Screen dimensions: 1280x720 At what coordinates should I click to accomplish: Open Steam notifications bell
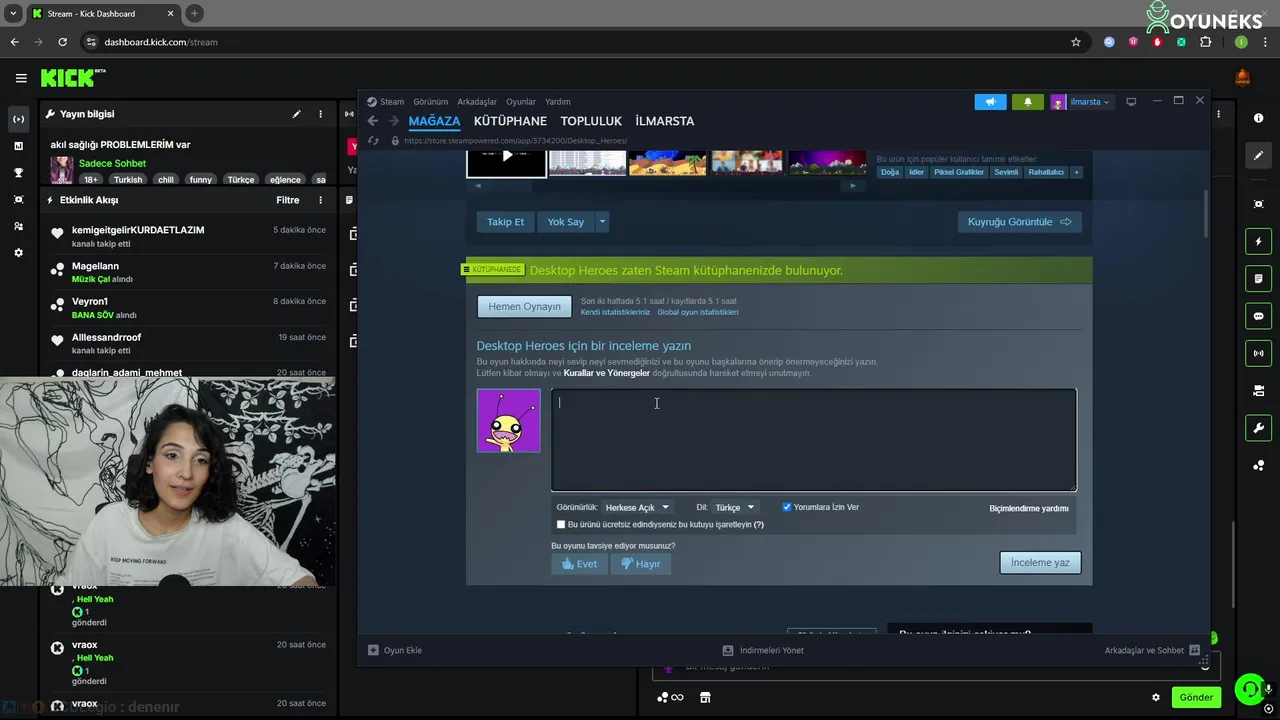(1028, 102)
